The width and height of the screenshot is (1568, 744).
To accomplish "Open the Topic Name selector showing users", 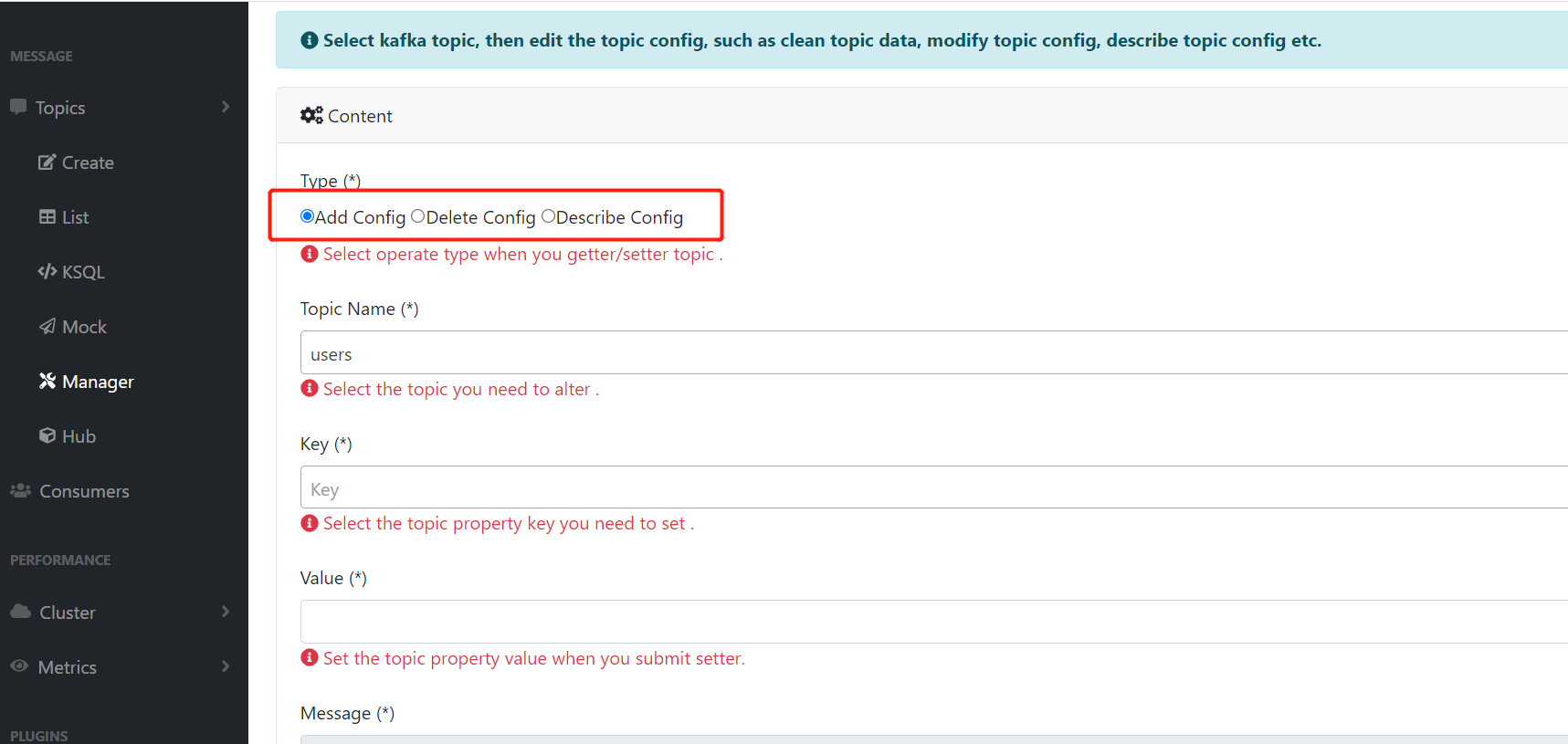I will tap(934, 352).
